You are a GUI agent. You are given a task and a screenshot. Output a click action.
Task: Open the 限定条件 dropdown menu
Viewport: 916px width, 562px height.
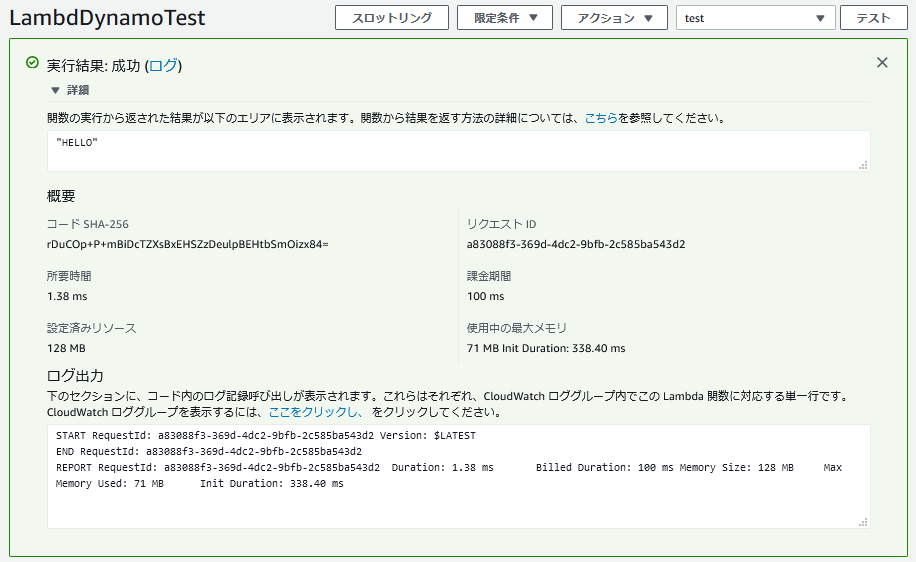click(x=505, y=18)
